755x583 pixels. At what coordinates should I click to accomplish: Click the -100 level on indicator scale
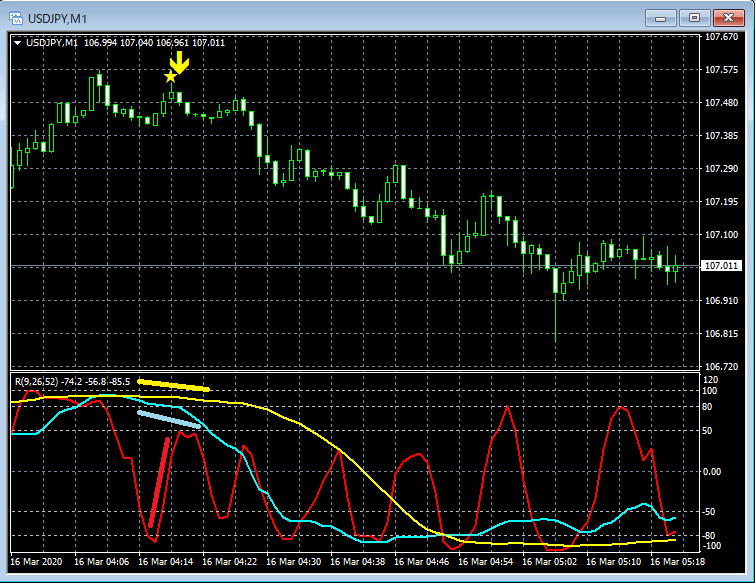click(x=710, y=546)
